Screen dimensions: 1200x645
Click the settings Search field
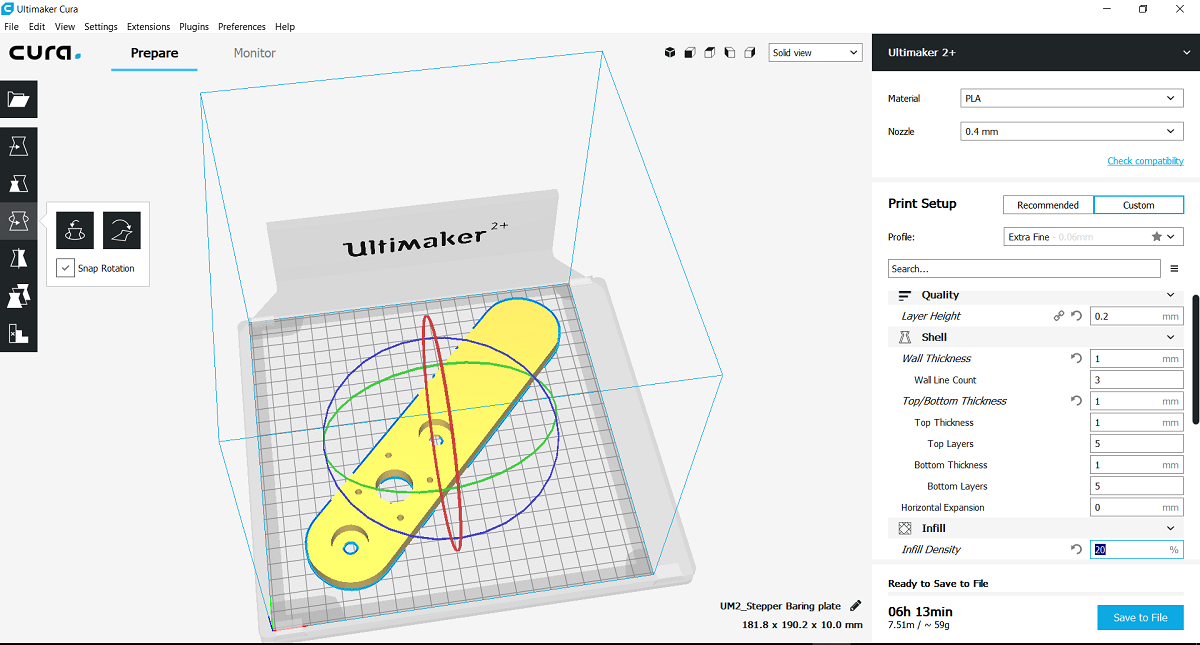coord(1025,269)
